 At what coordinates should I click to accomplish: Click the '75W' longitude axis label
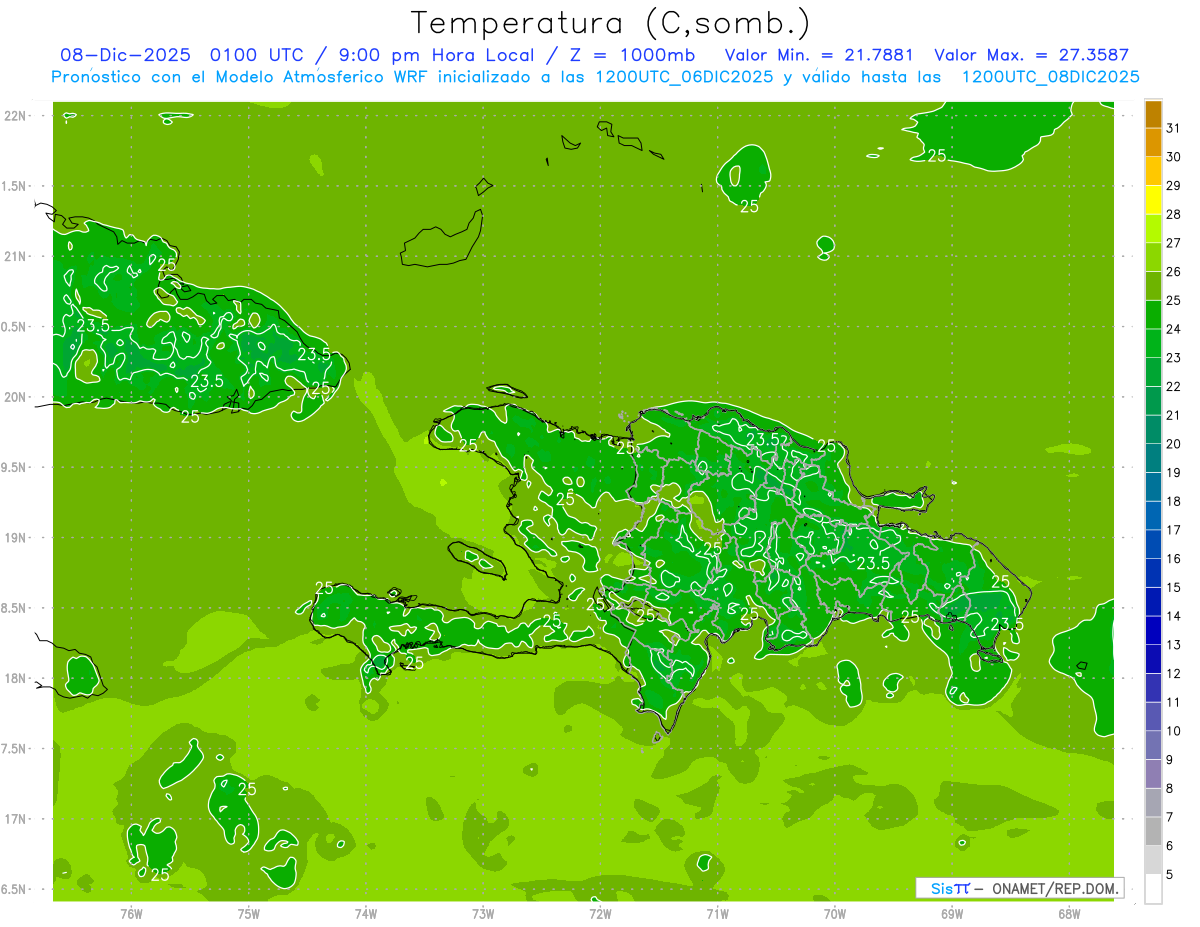click(x=249, y=914)
